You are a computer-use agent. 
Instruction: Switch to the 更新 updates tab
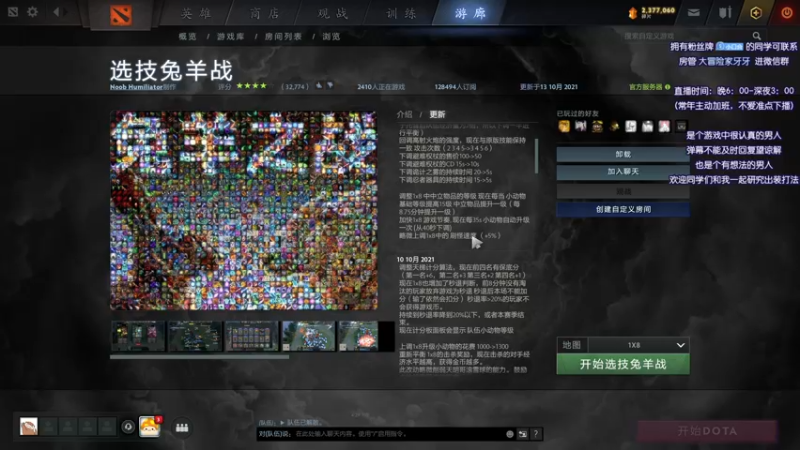[437, 114]
